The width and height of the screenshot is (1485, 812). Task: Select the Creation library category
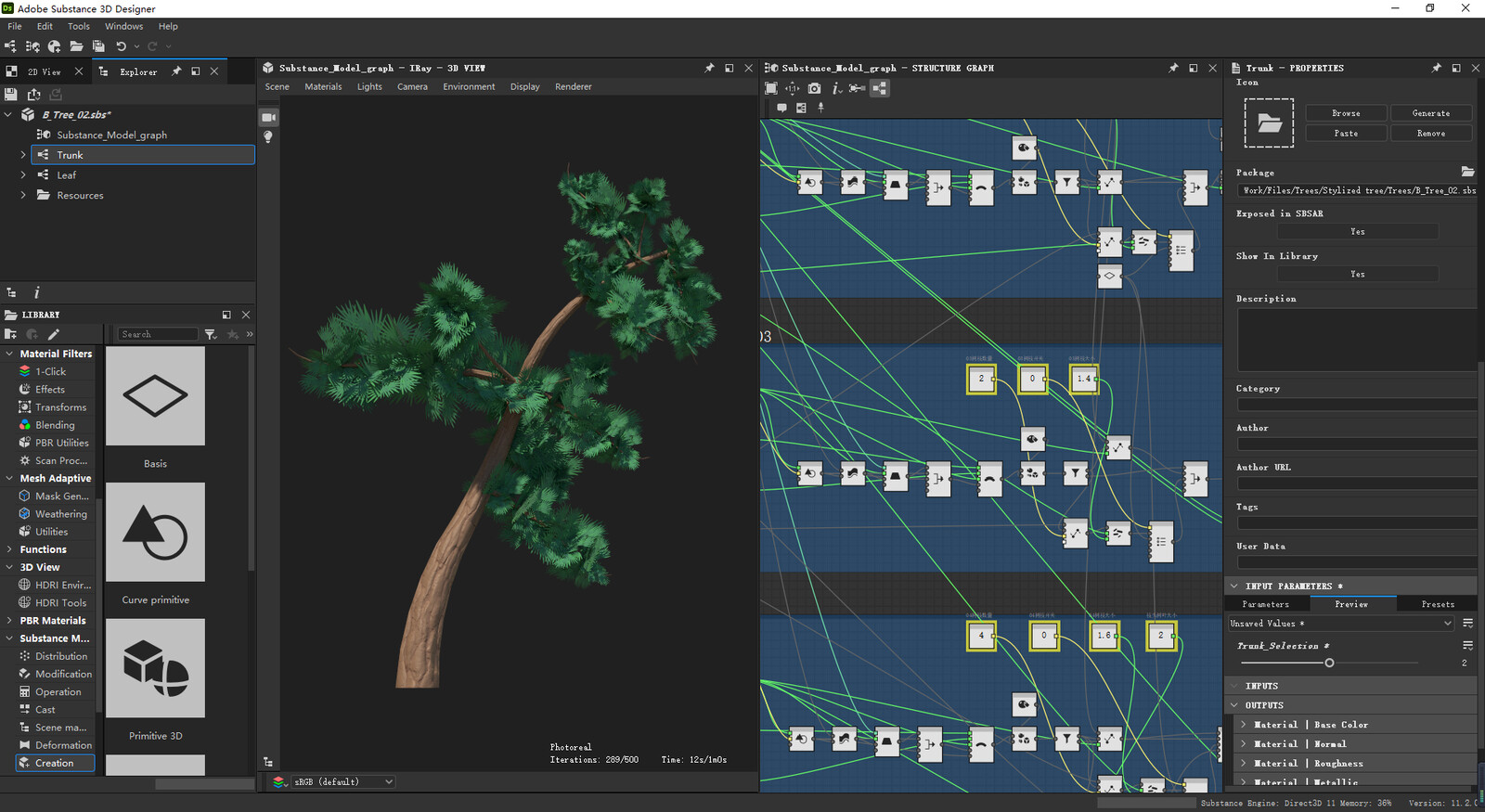pyautogui.click(x=55, y=763)
